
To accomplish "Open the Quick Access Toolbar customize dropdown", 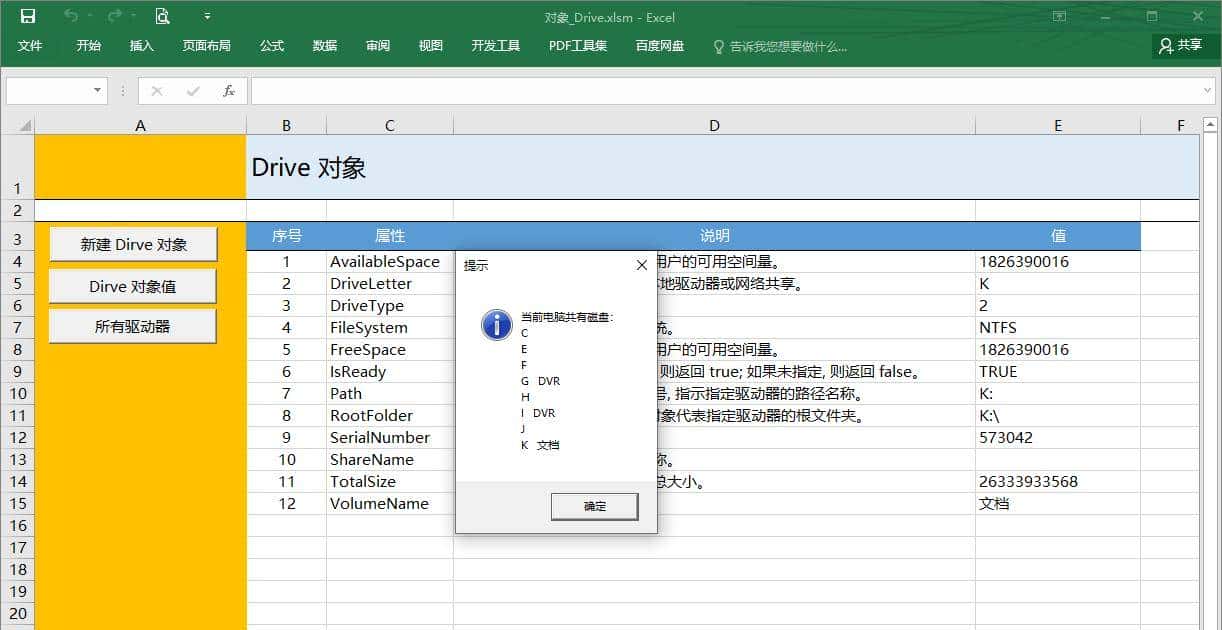I will click(x=207, y=16).
